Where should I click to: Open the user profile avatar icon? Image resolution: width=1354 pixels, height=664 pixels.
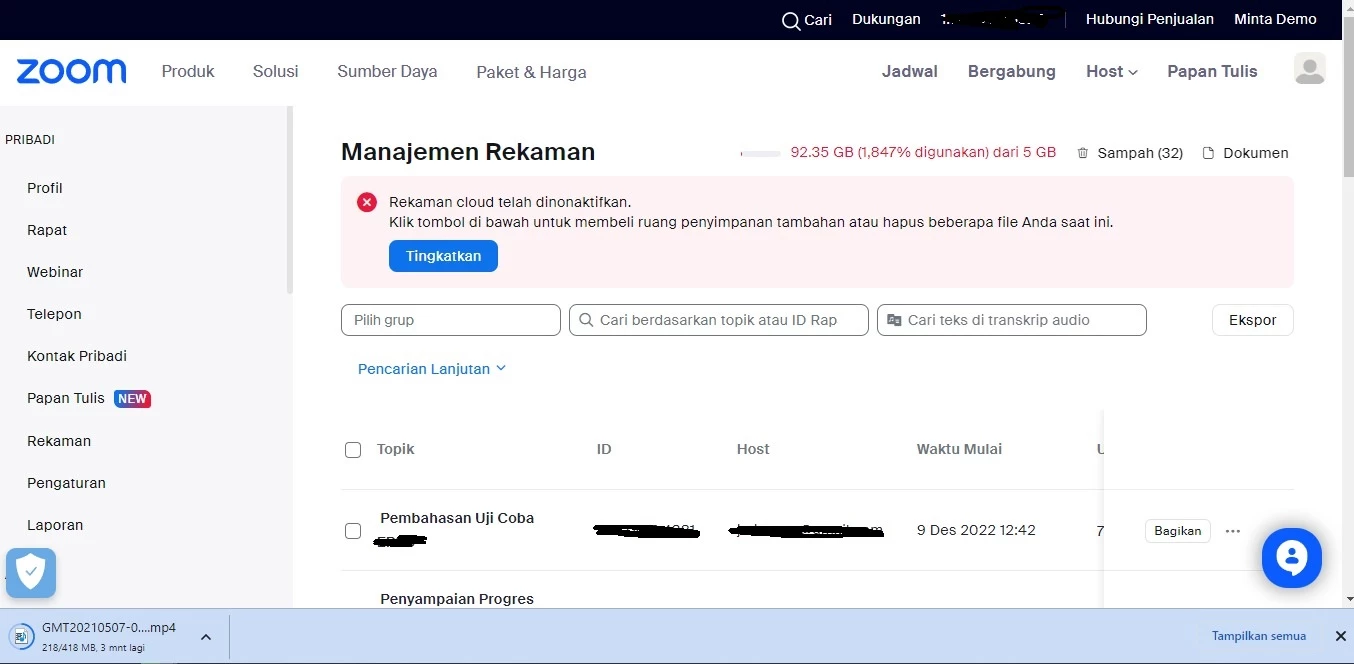coord(1310,69)
